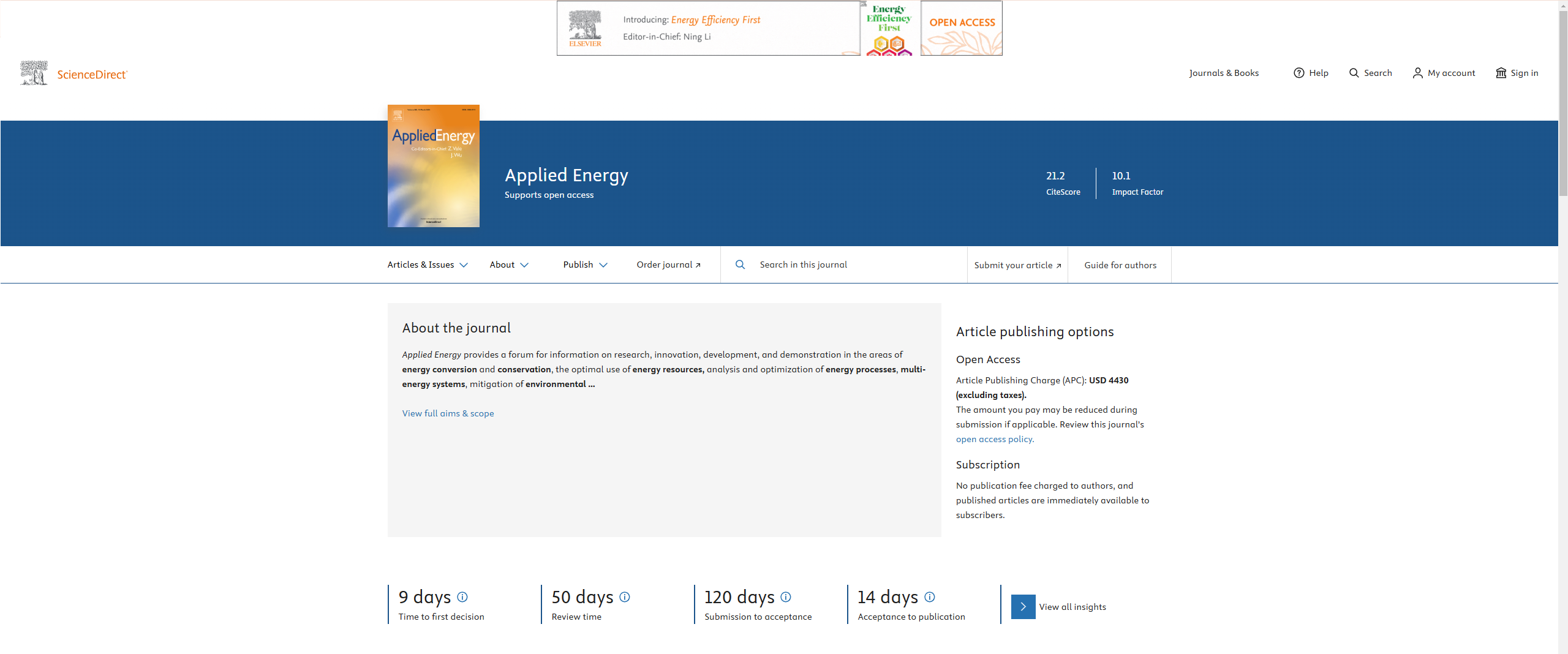Click the Applied Energy journal cover thumbnail
1568x654 pixels.
[x=434, y=166]
